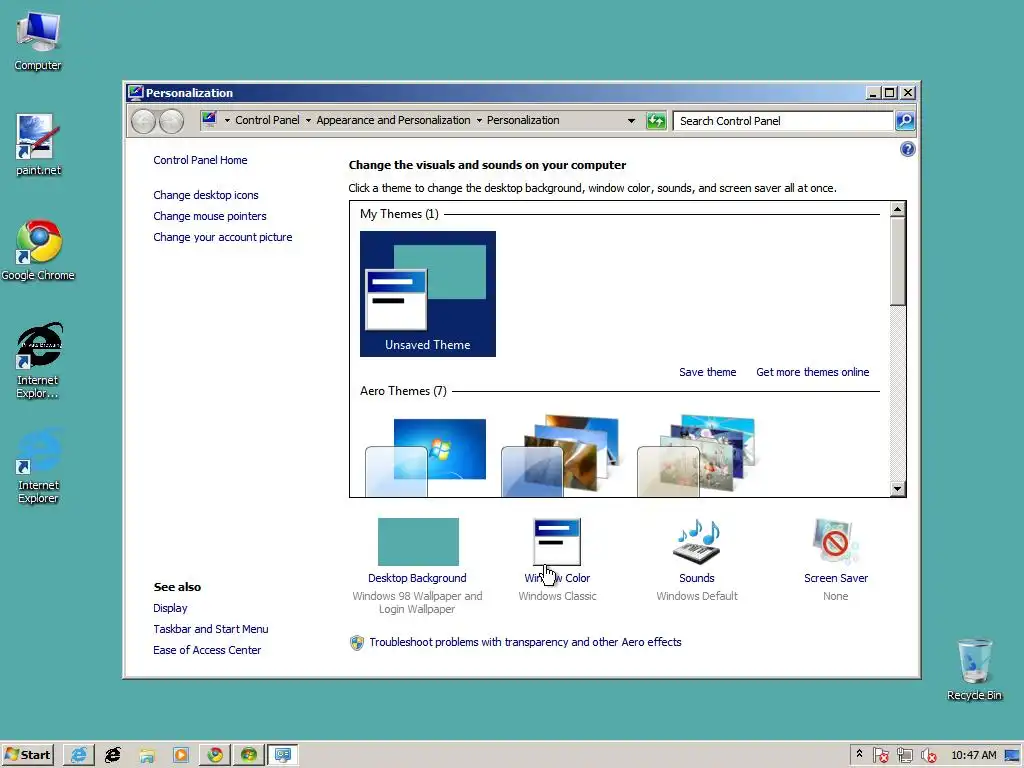
Task: Open Troubleshoot problems with transparency link
Action: pos(525,642)
